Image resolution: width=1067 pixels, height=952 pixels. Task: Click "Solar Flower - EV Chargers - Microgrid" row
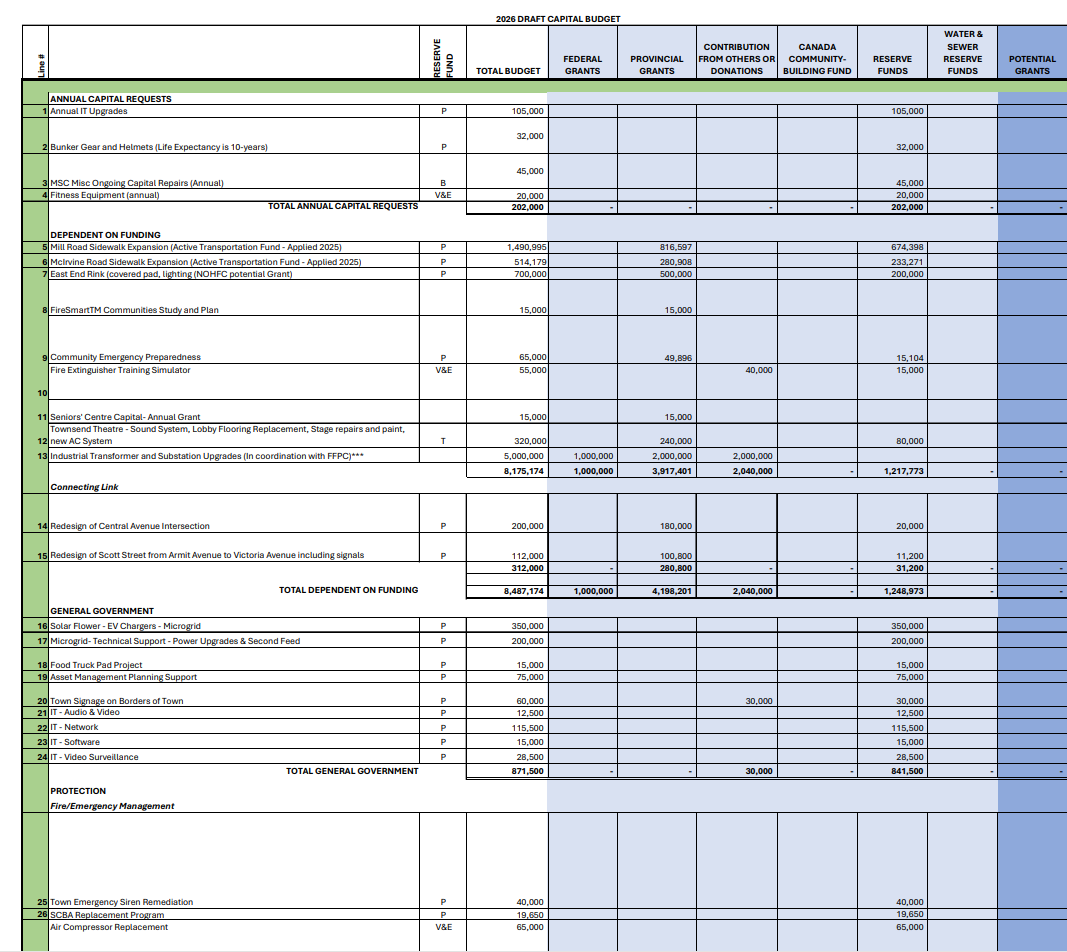pos(124,625)
